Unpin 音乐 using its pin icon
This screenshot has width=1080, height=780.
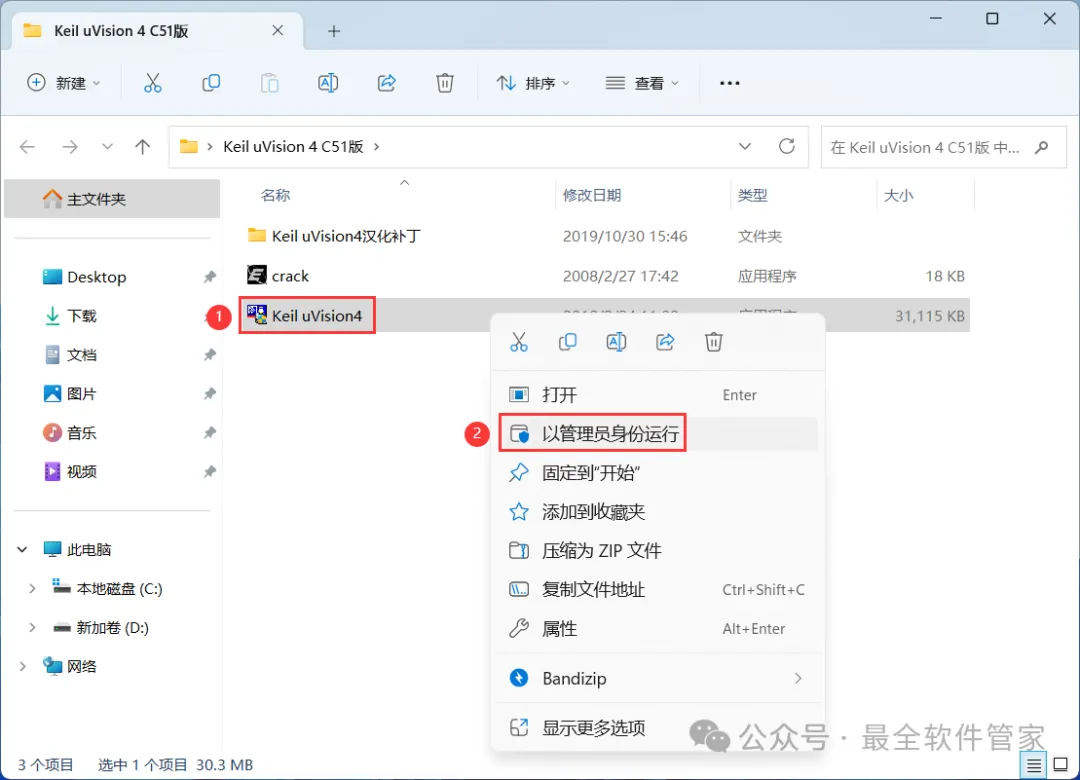pyautogui.click(x=209, y=433)
